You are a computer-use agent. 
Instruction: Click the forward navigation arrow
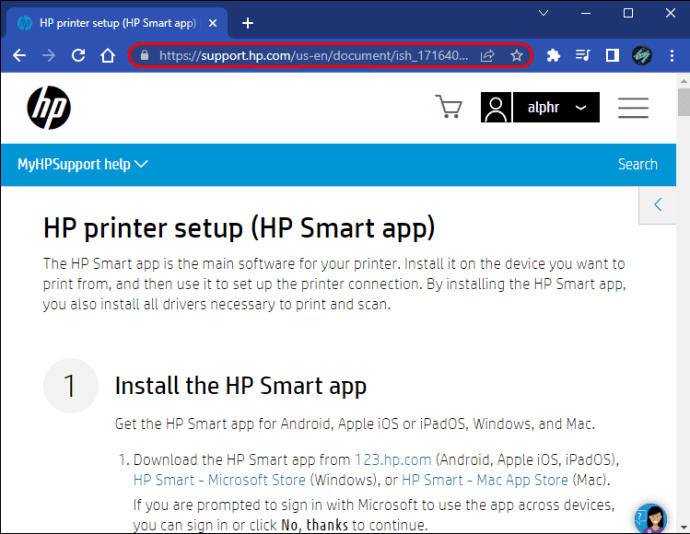(49, 55)
